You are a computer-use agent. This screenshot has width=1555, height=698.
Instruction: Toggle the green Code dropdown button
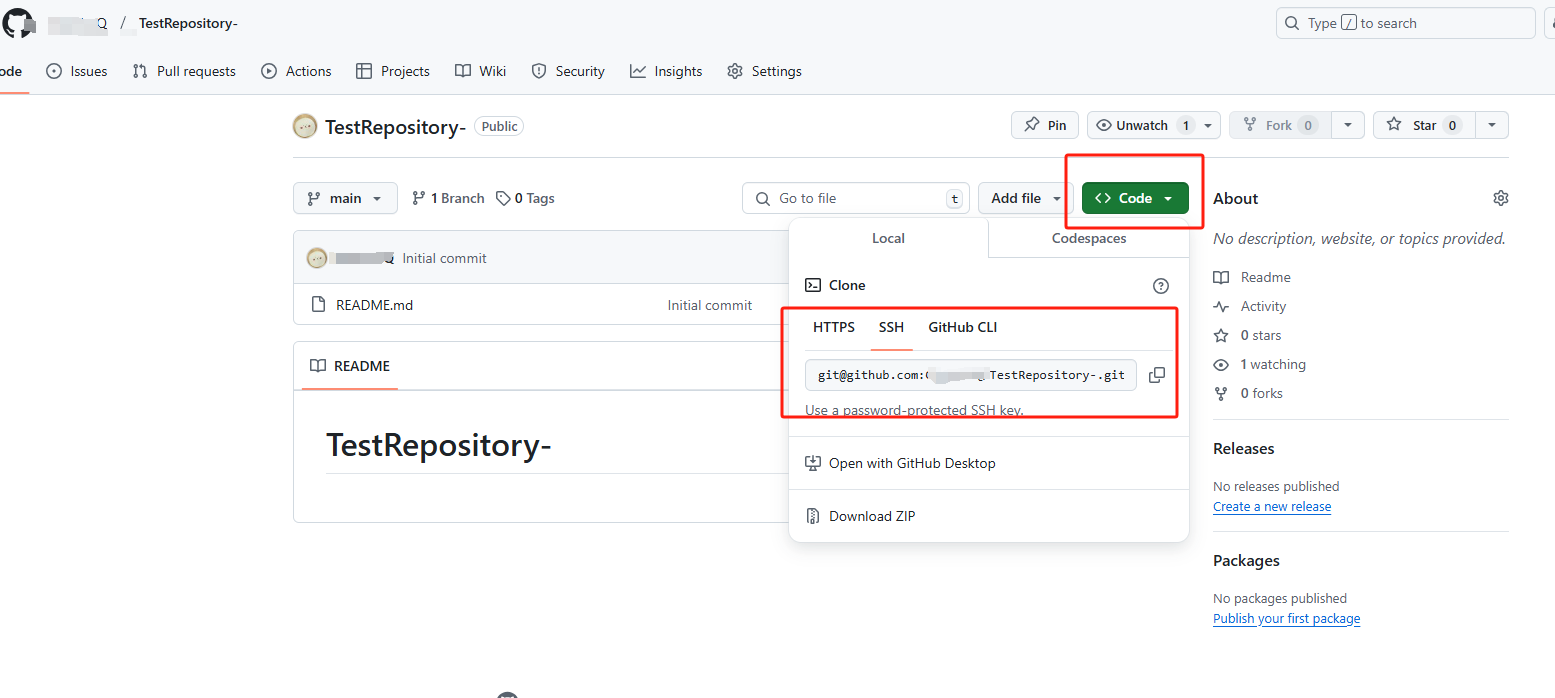pos(1135,198)
